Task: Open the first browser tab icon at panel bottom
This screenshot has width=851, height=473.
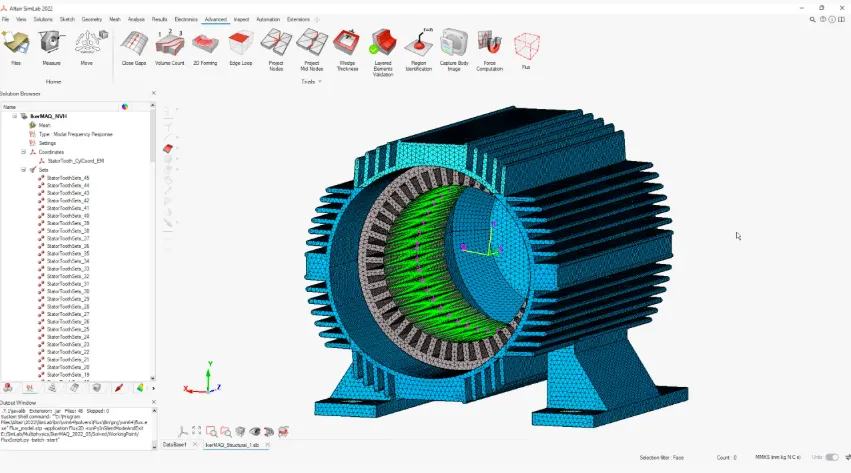Action: click(8, 388)
